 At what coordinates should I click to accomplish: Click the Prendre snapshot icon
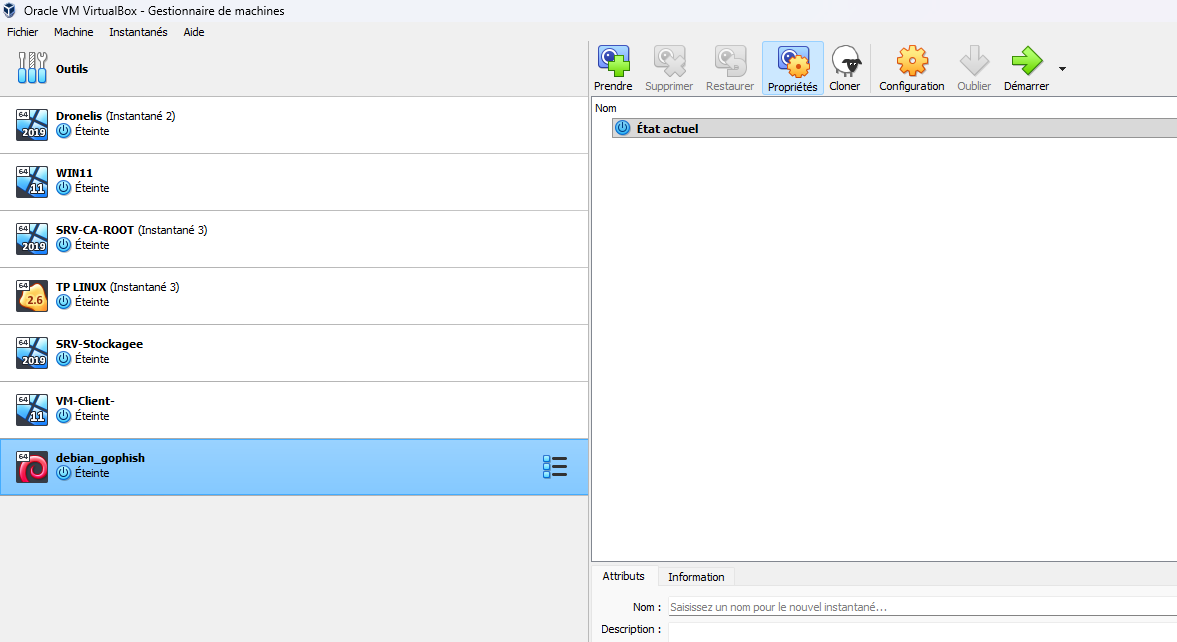(613, 62)
